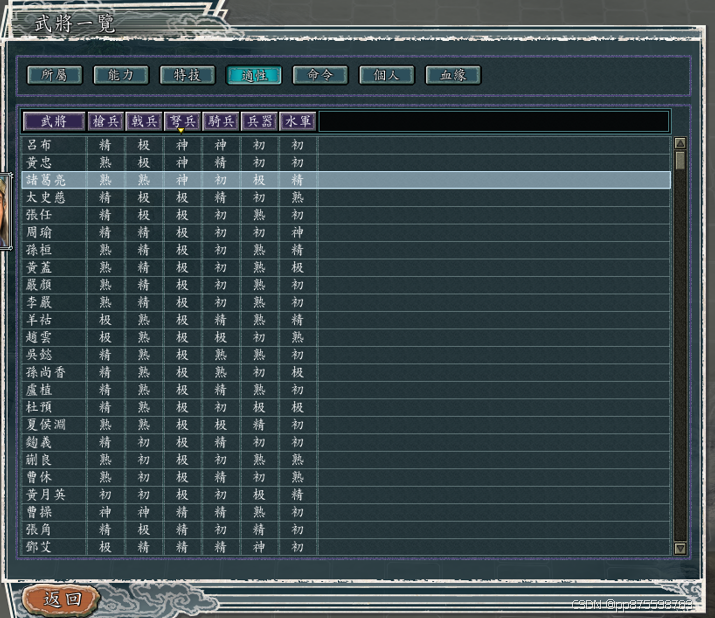715x618 pixels.
Task: Select the 李嚴 row
Action: coord(346,302)
